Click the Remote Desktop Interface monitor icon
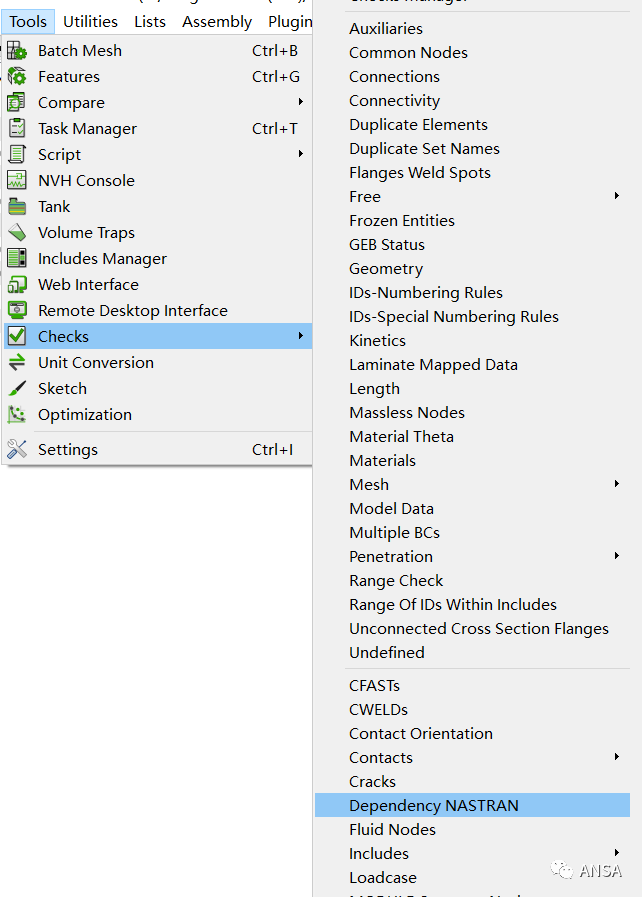The image size is (642, 897). tap(17, 311)
